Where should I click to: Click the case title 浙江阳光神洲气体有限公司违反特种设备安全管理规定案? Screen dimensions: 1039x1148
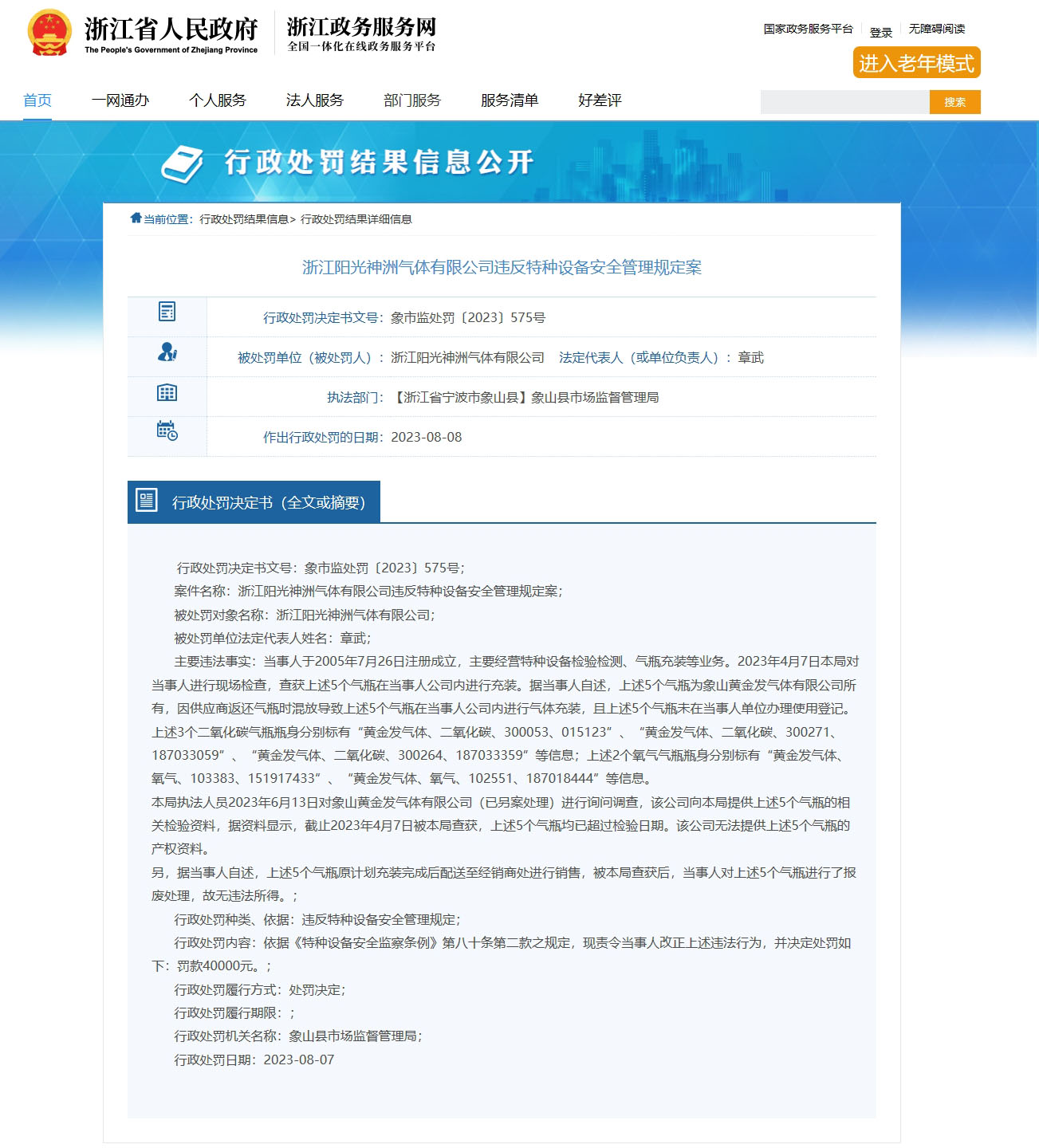(502, 268)
